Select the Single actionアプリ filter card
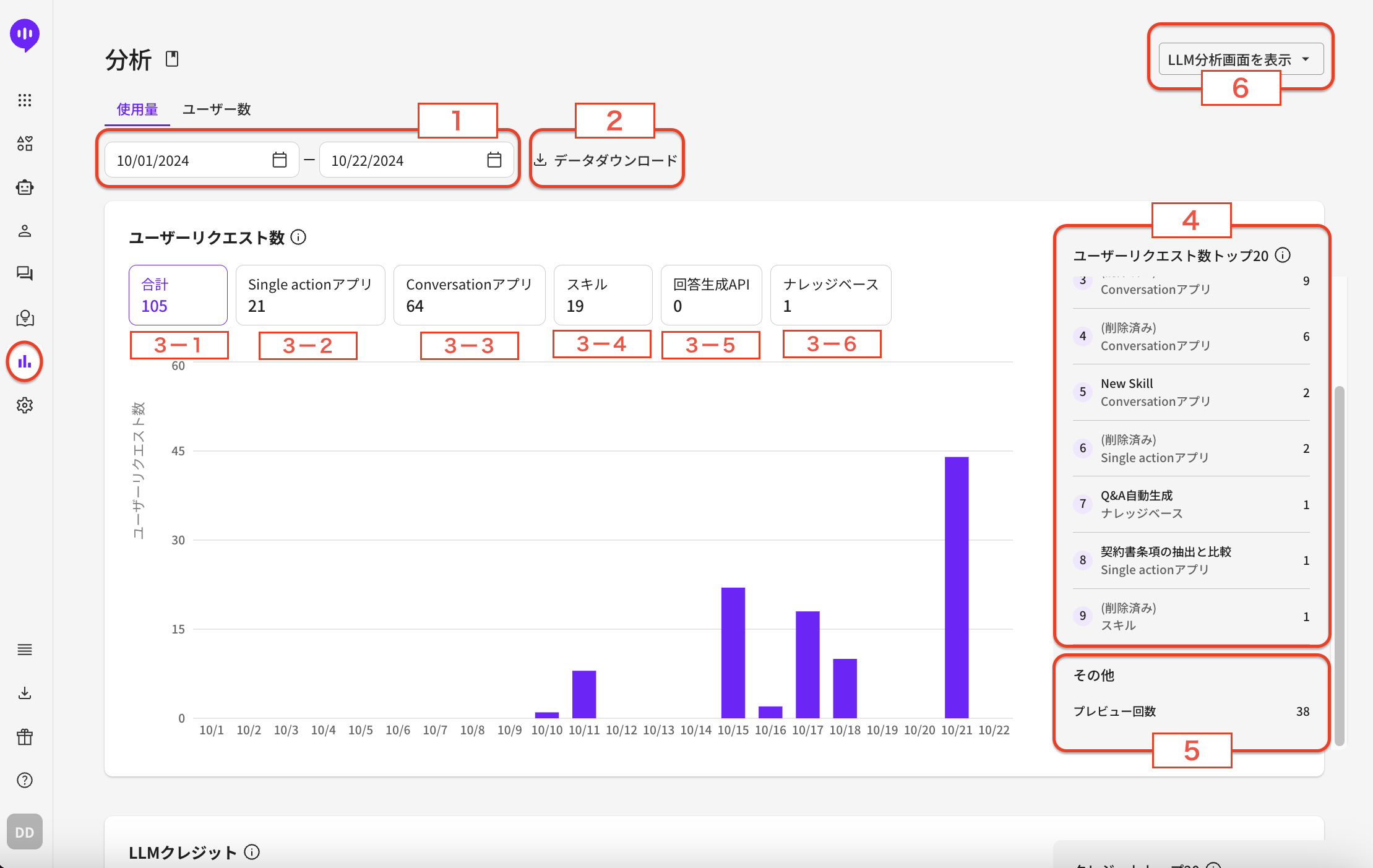The width and height of the screenshot is (1373, 868). (x=310, y=295)
